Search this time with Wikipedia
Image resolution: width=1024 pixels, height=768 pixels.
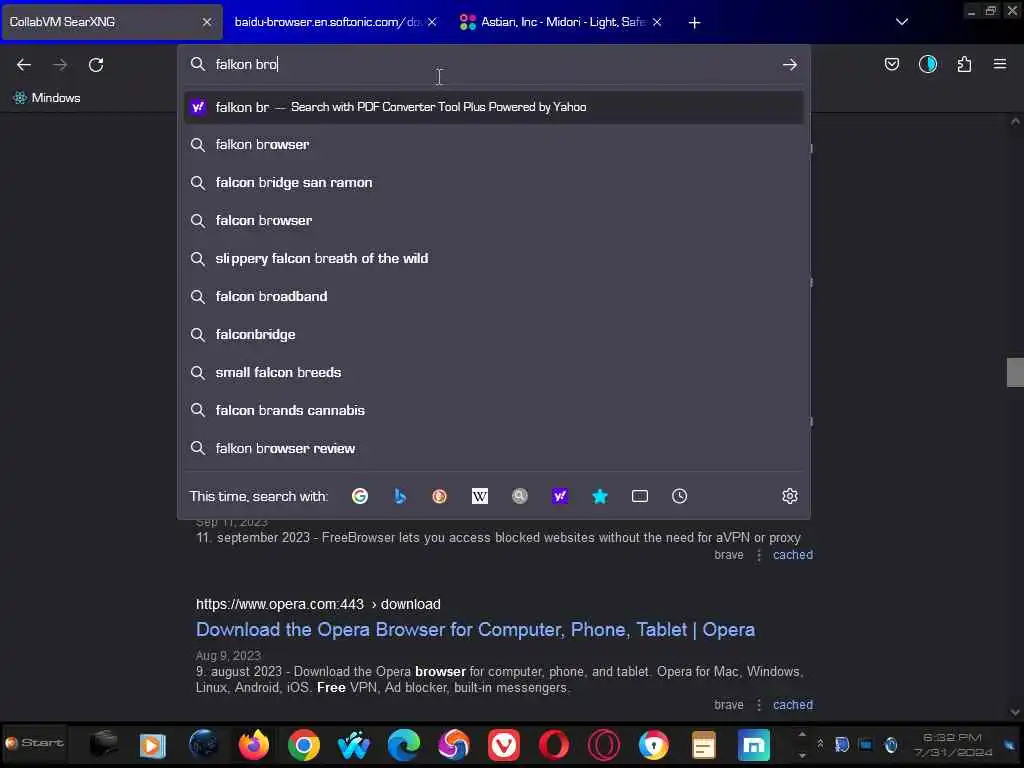480,496
